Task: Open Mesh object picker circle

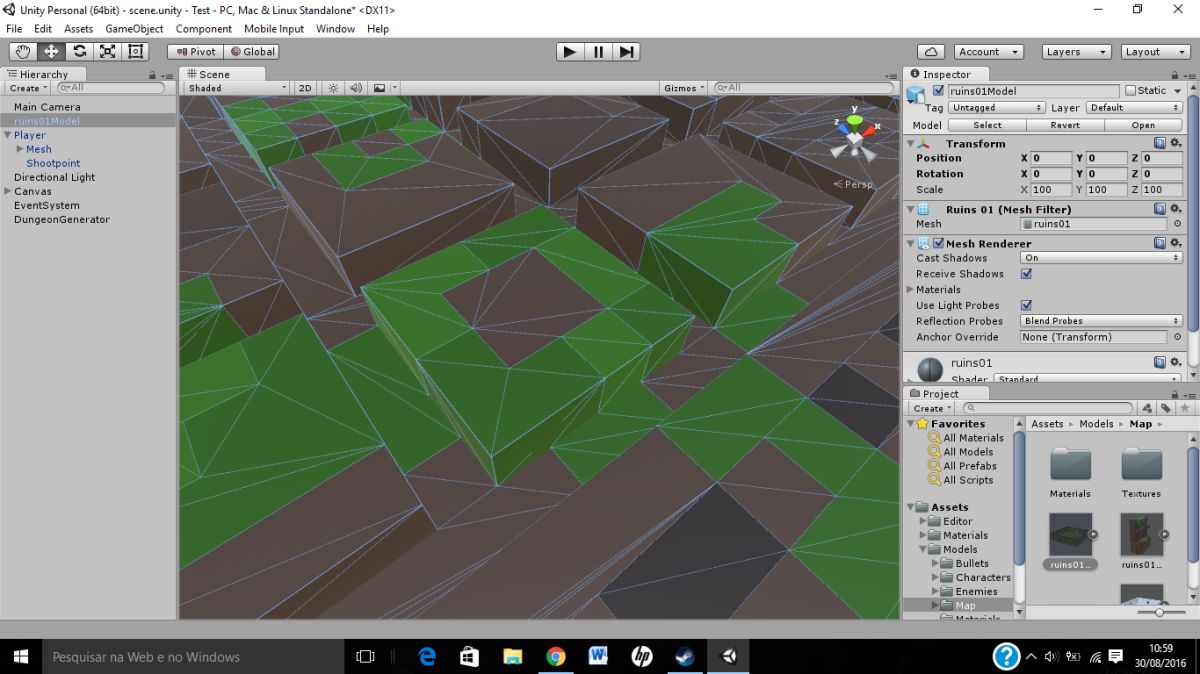Action: (x=1177, y=224)
